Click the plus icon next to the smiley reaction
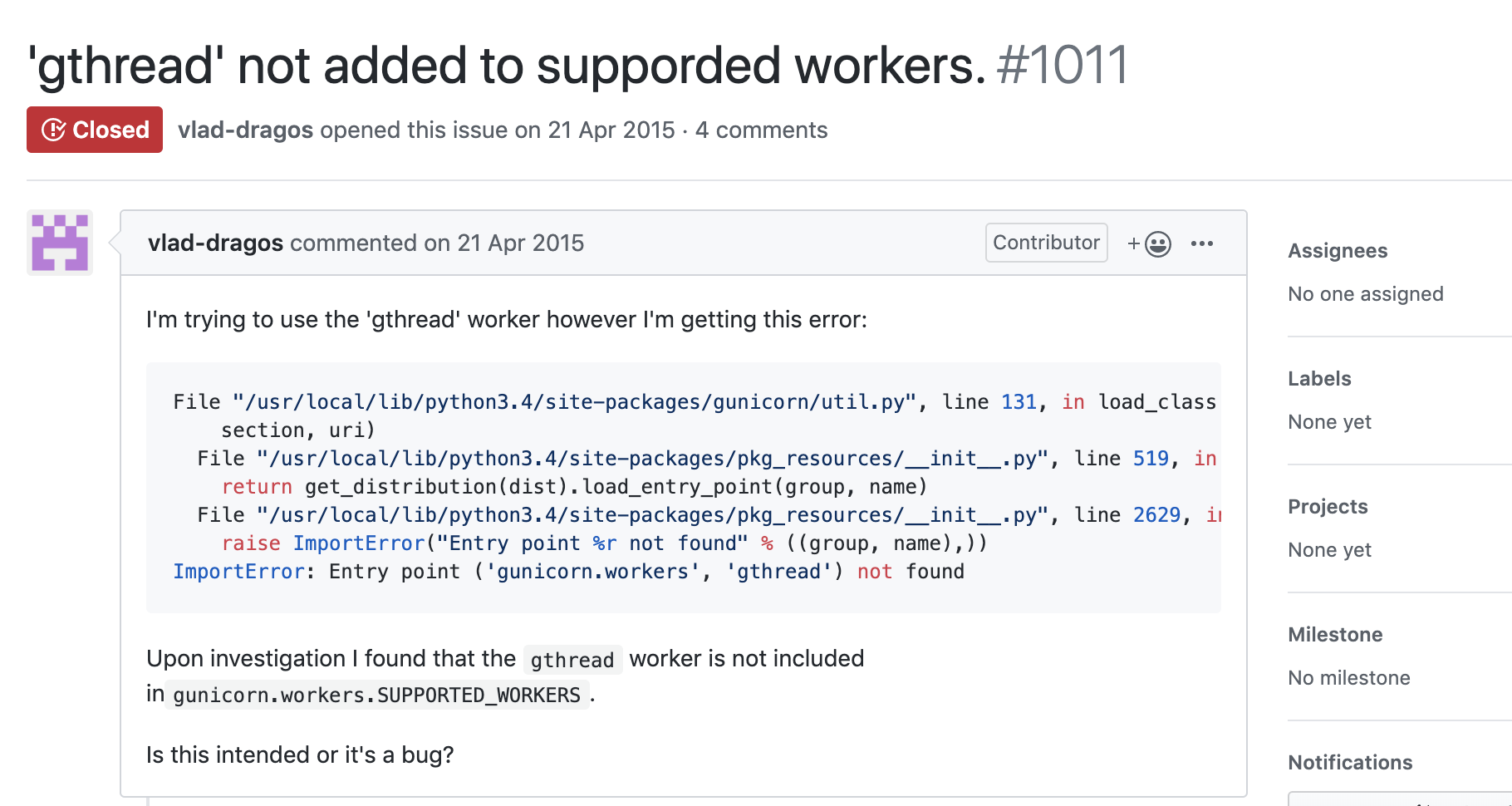 (1133, 243)
